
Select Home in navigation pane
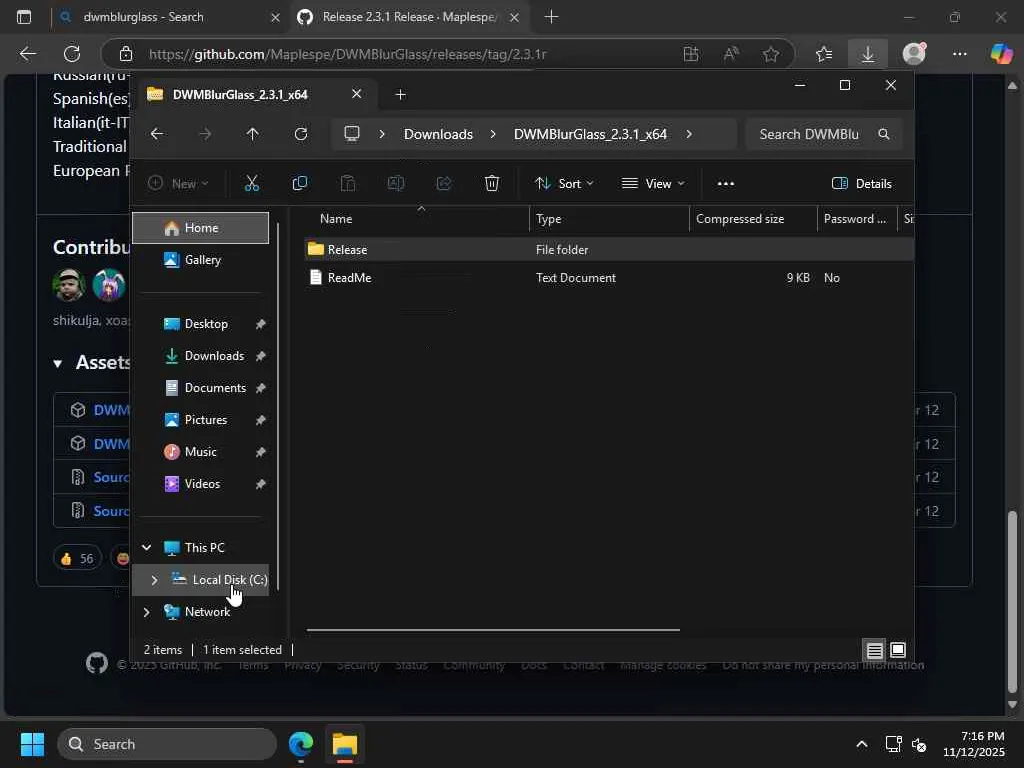click(x=200, y=228)
